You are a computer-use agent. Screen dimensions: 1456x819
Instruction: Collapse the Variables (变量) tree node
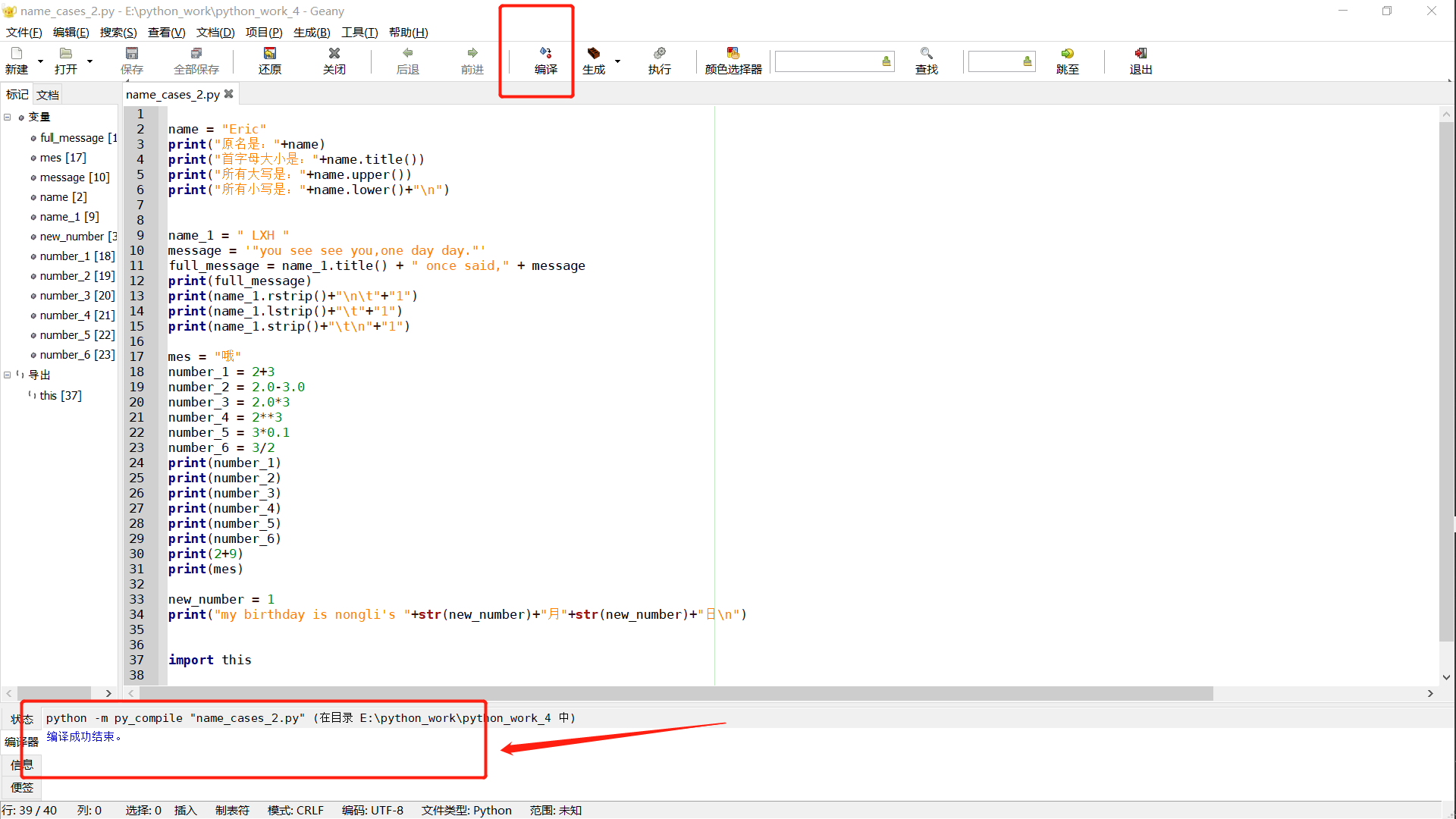[x=8, y=117]
